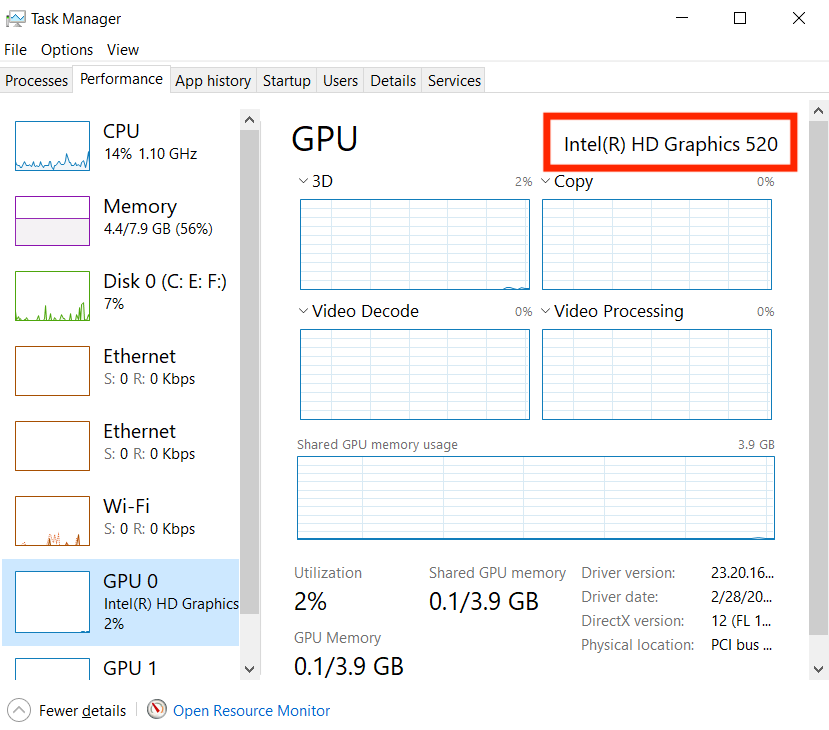This screenshot has height=730, width=829.
Task: Go to the Users tab
Action: tap(340, 80)
